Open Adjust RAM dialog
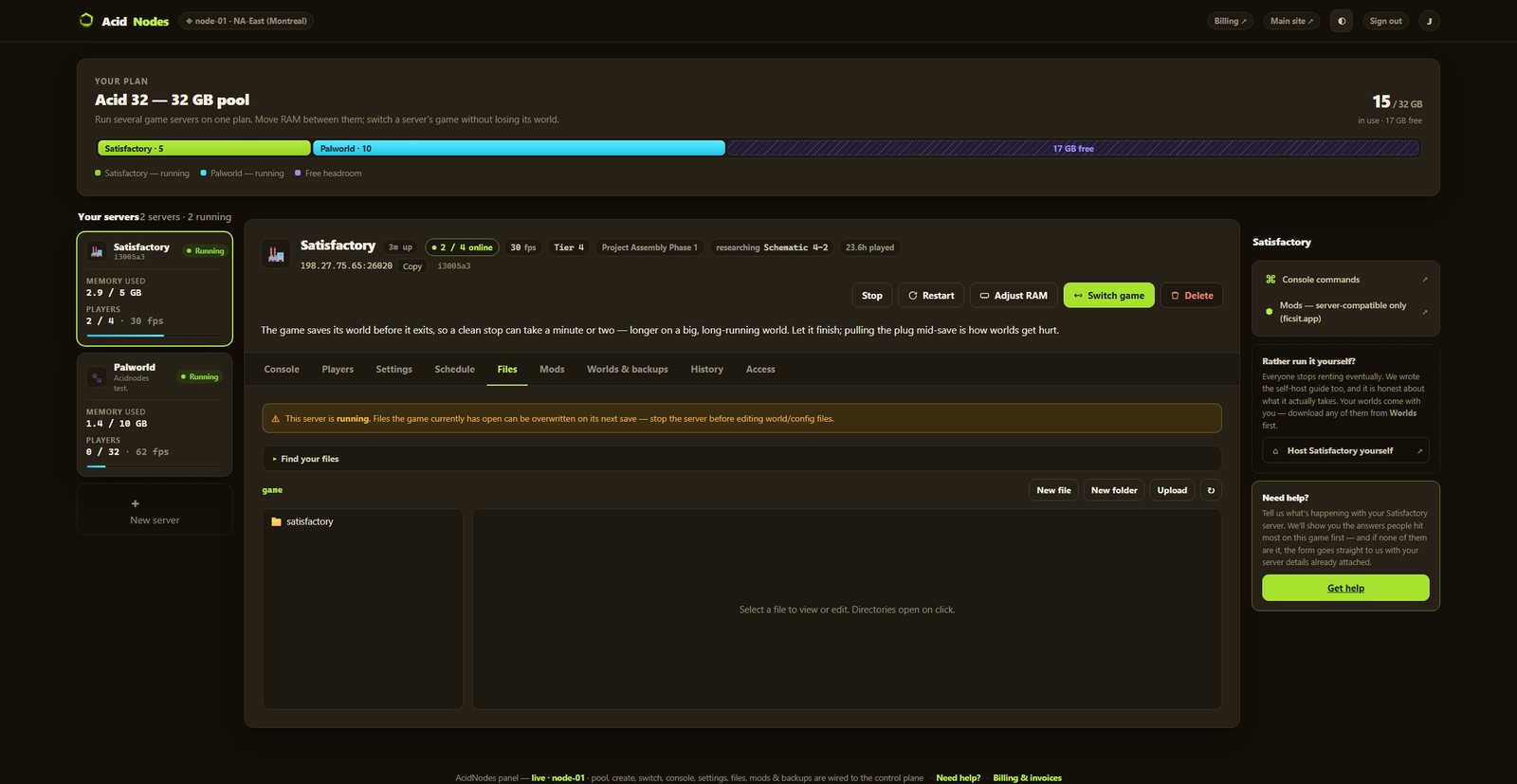The width and height of the screenshot is (1517, 784). click(x=1014, y=296)
